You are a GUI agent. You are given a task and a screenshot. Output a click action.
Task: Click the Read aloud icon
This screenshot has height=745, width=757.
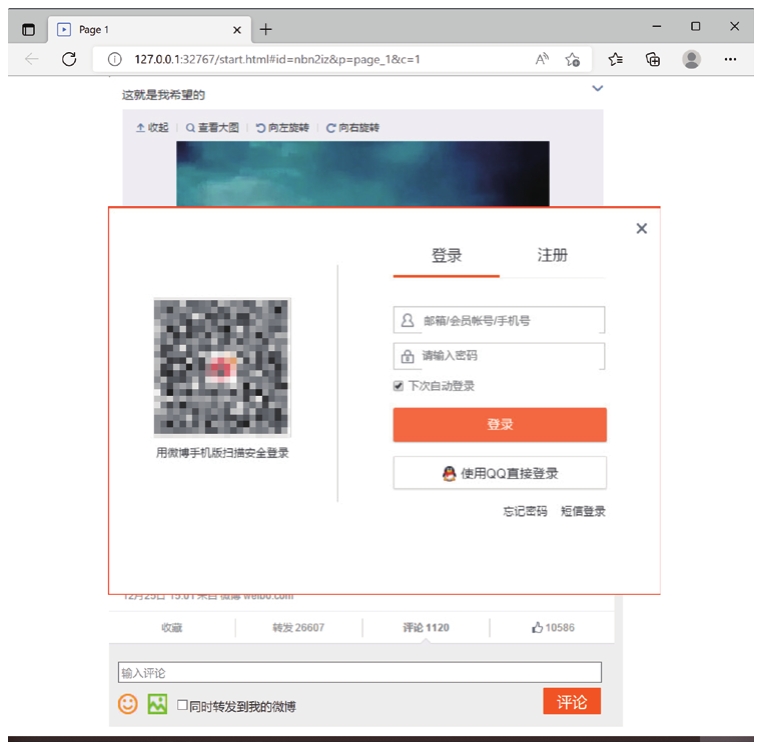(x=542, y=59)
